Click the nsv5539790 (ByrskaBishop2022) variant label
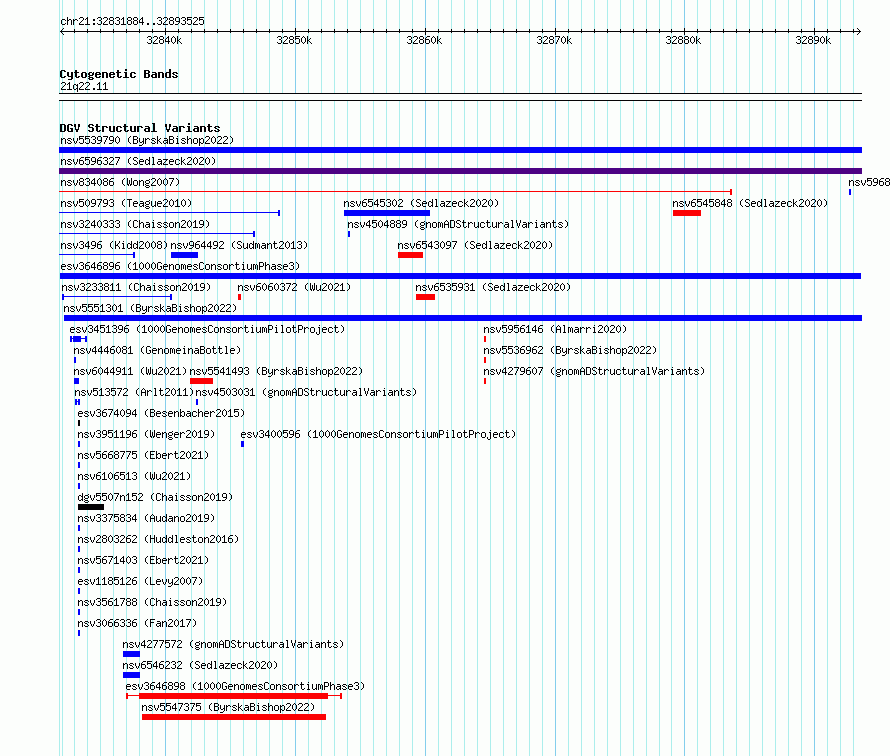 (x=147, y=140)
